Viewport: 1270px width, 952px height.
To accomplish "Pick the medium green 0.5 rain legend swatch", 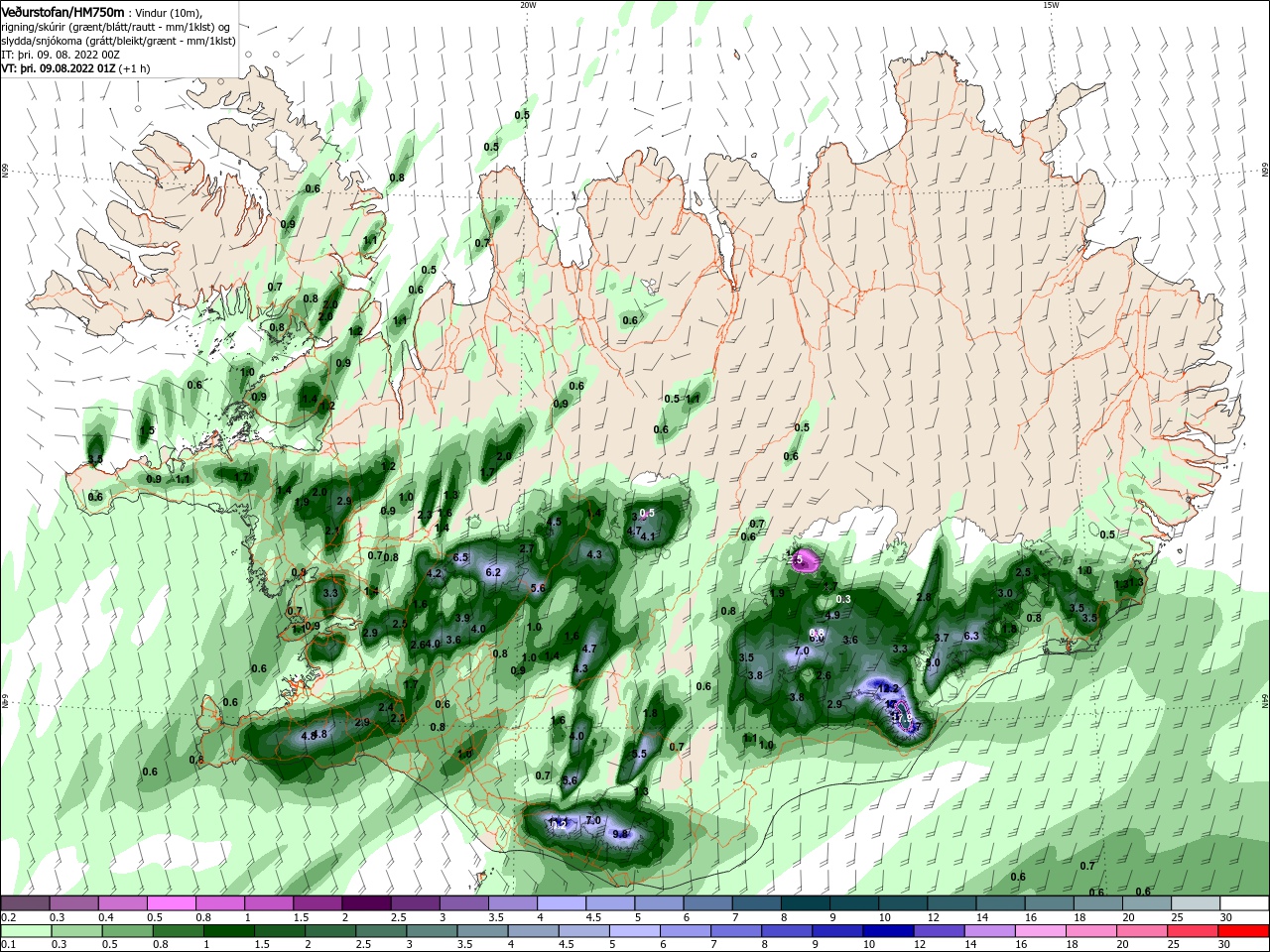I will 127,931.
